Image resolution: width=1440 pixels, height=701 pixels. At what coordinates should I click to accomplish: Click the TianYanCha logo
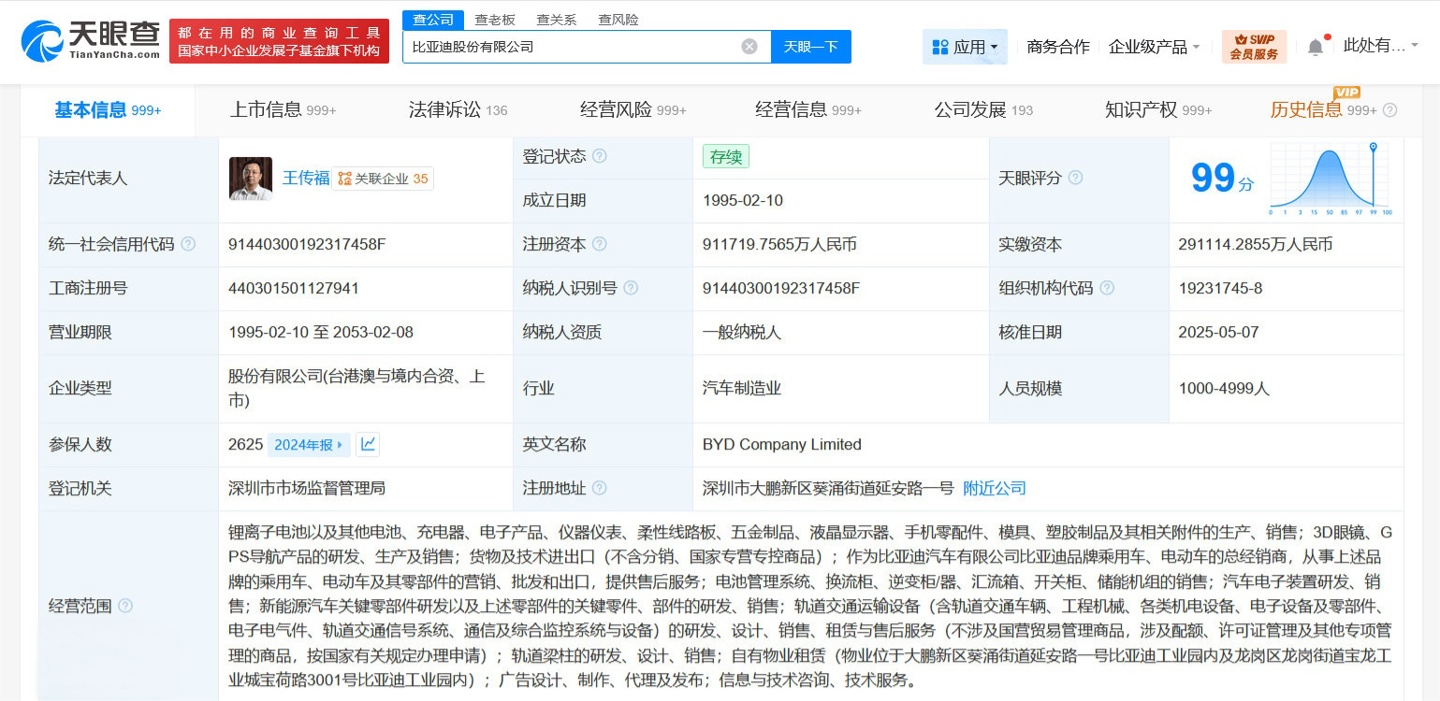[90, 40]
